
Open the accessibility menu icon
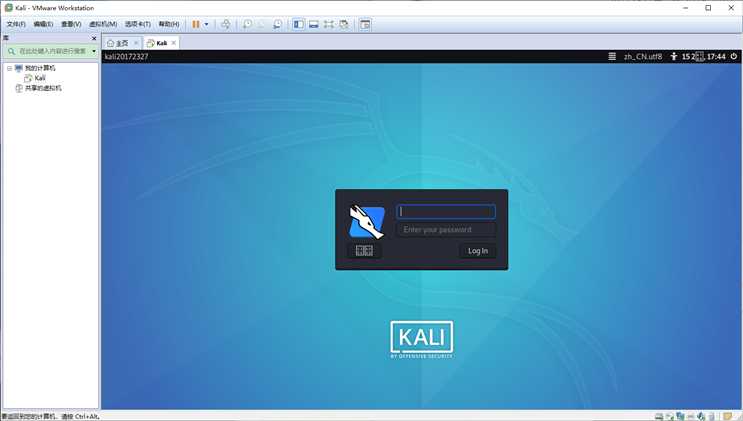point(673,56)
